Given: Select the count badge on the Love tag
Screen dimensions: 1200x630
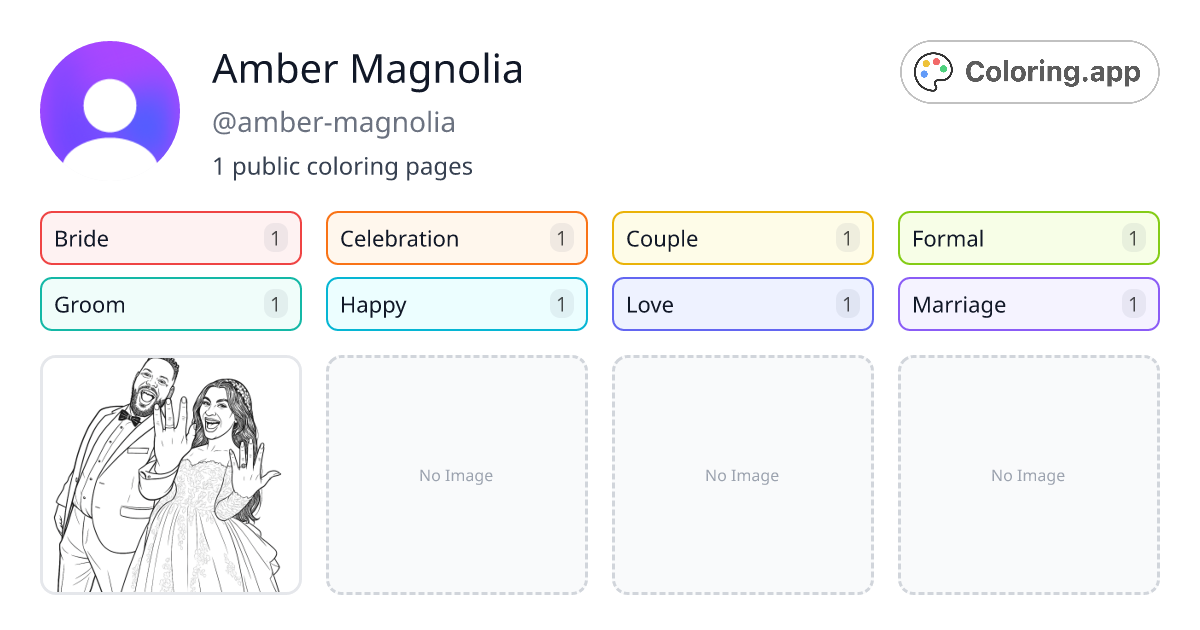Looking at the screenshot, I should click(x=847, y=304).
